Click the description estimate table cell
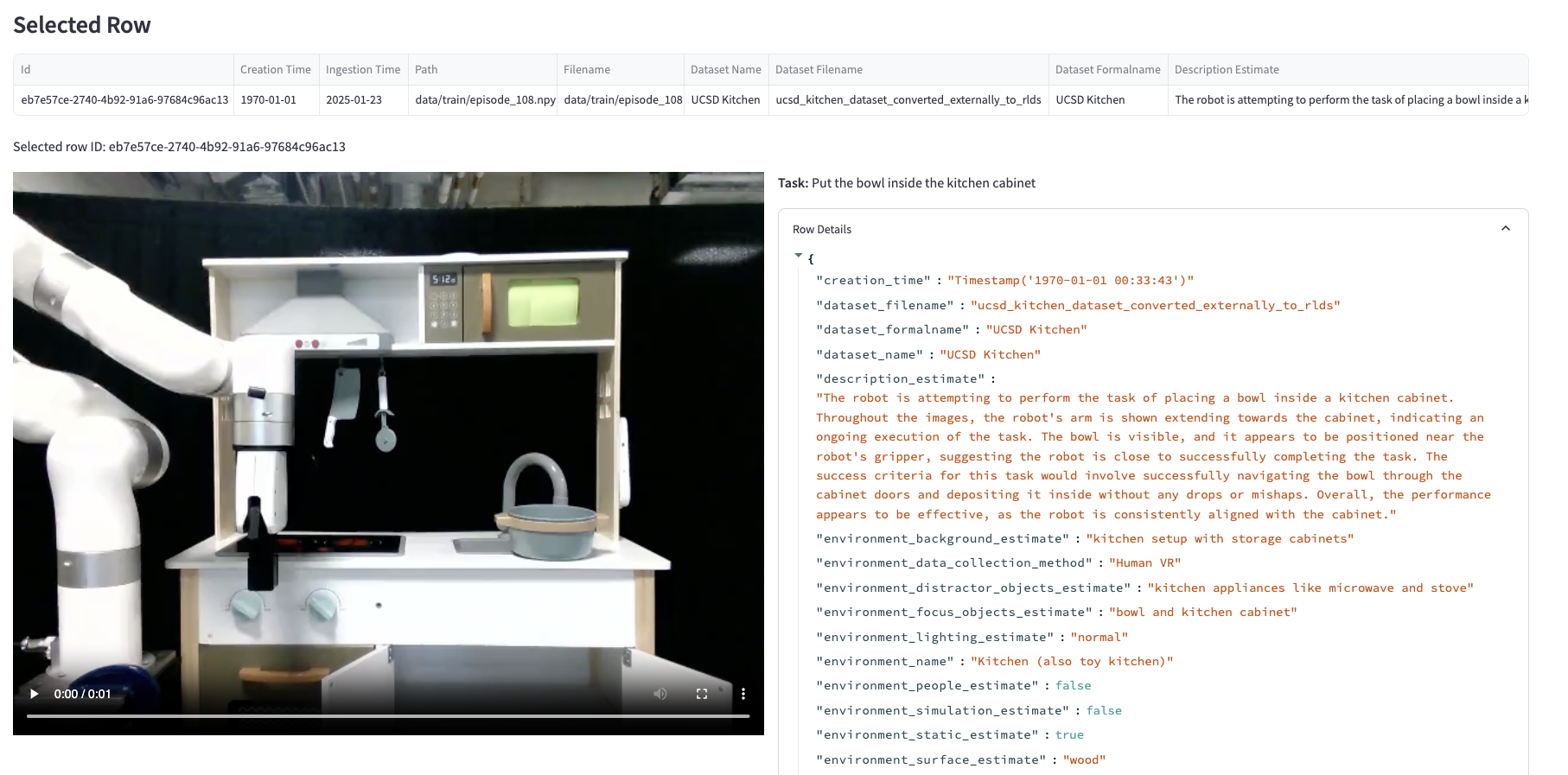Viewport: 1568px width, 775px height. click(1348, 100)
